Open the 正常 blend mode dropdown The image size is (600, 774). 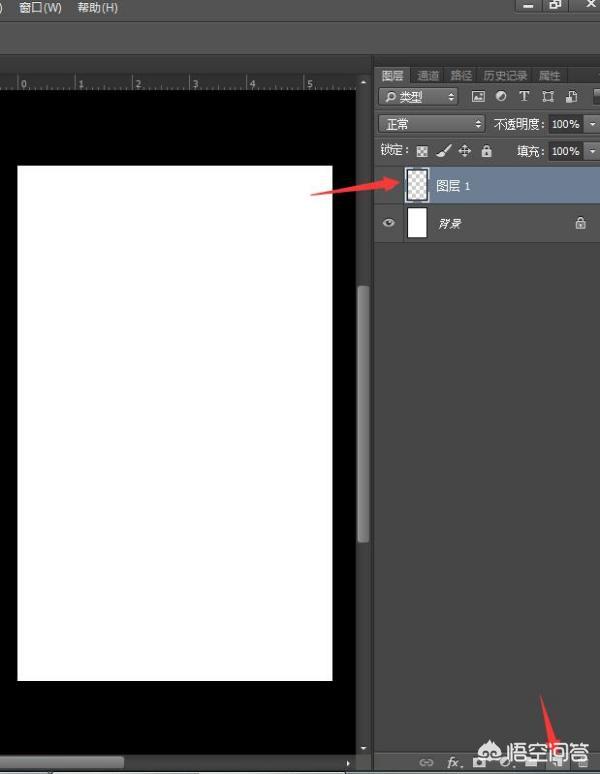[x=431, y=124]
